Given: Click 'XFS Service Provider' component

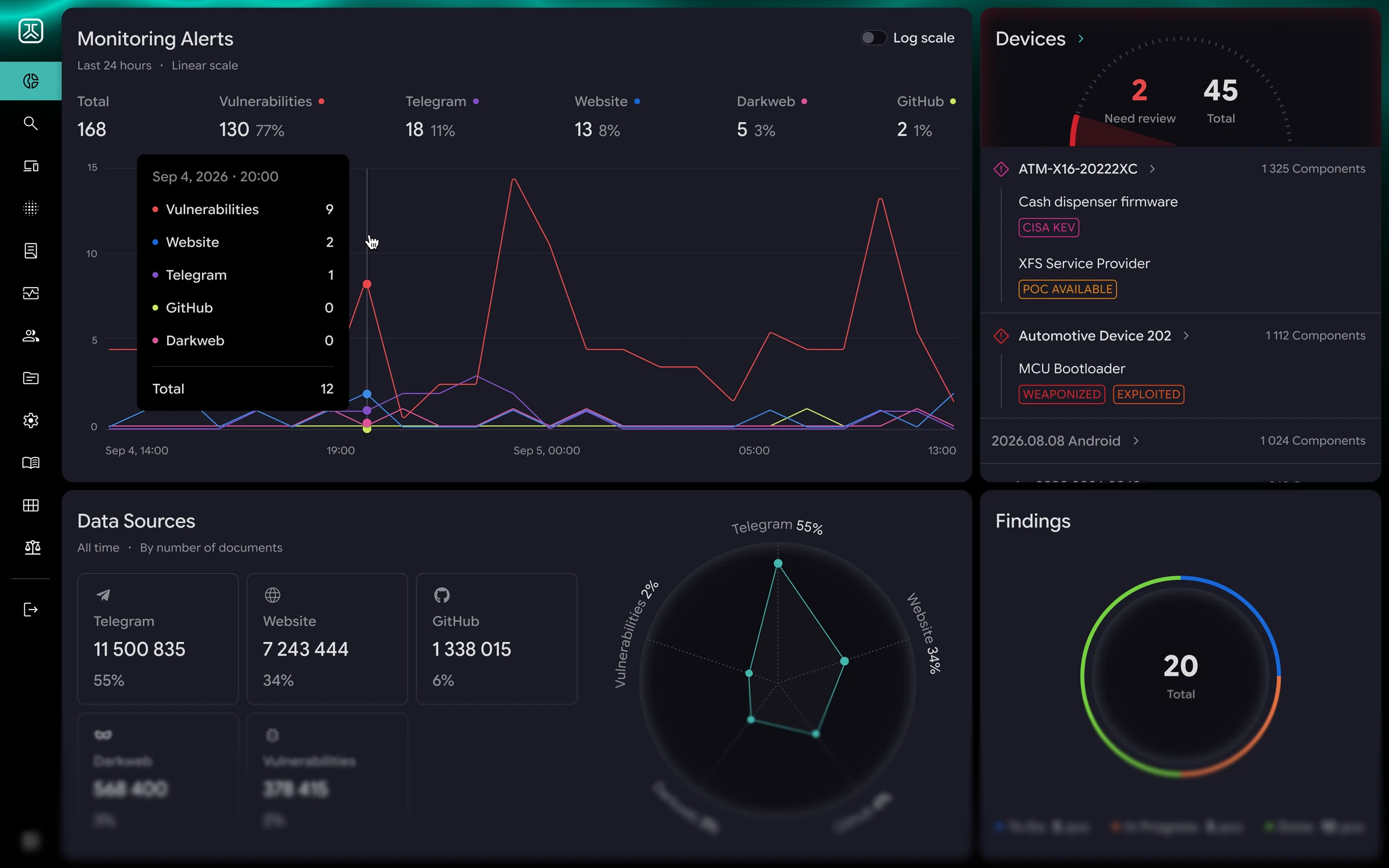Looking at the screenshot, I should (x=1084, y=263).
